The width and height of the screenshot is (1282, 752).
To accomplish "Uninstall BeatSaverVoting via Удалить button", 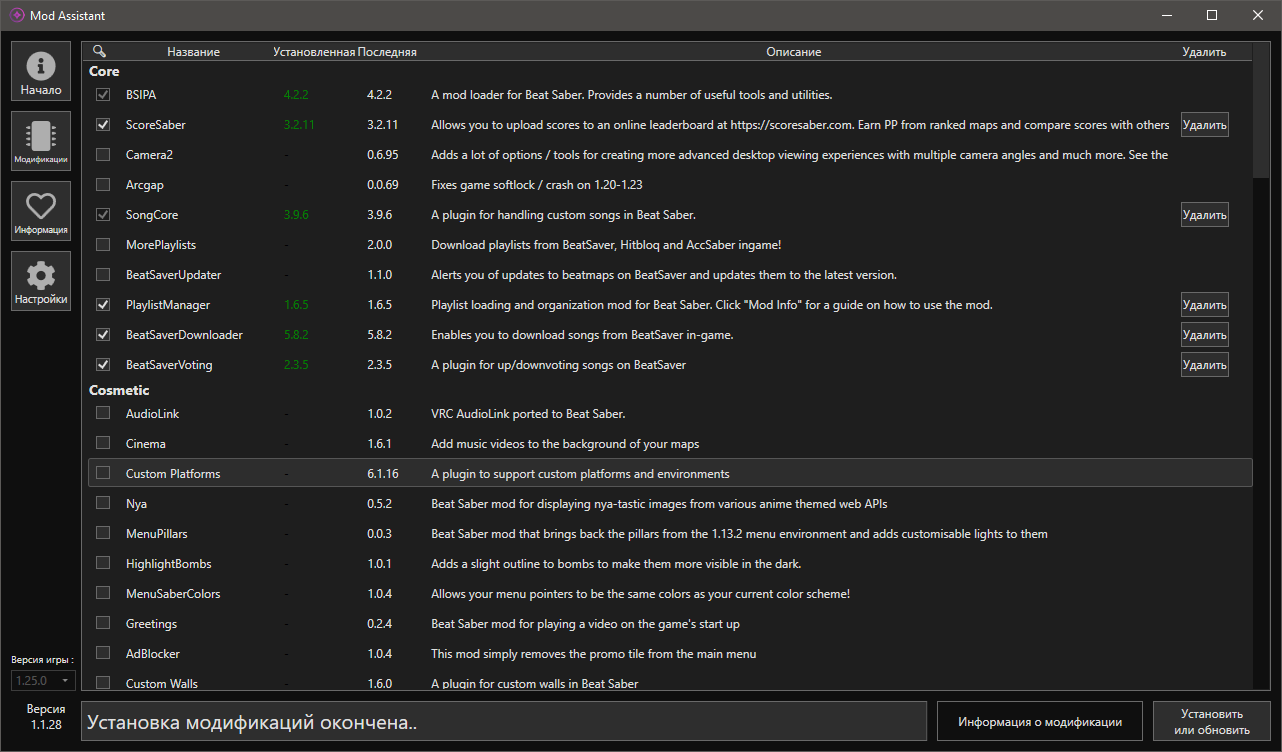I will [1204, 365].
